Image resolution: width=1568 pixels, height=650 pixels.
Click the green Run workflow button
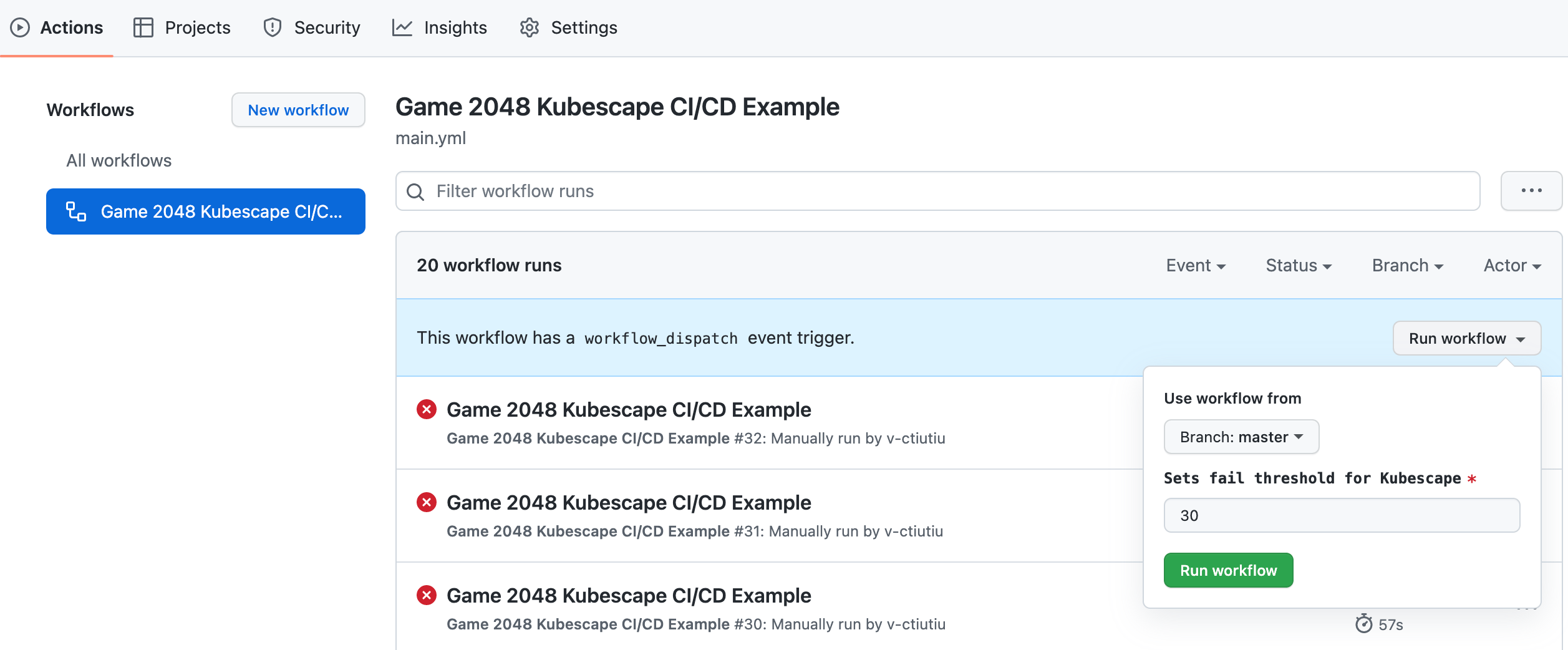pyautogui.click(x=1228, y=571)
